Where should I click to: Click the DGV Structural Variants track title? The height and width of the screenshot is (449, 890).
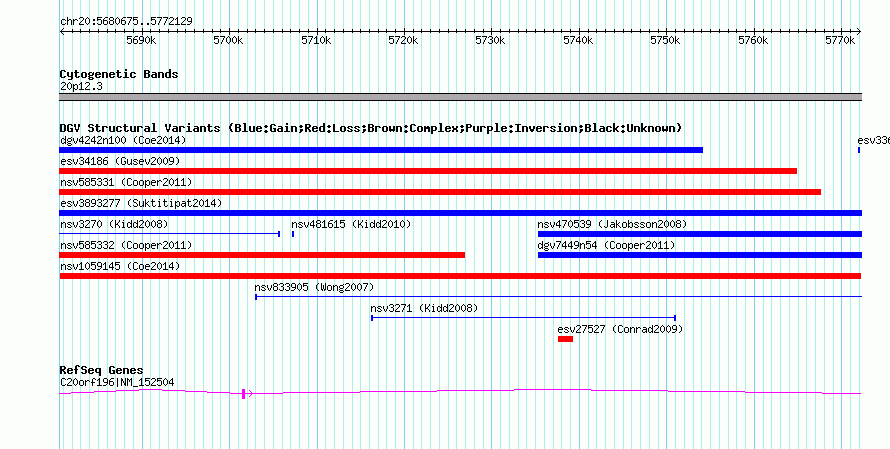(371, 128)
